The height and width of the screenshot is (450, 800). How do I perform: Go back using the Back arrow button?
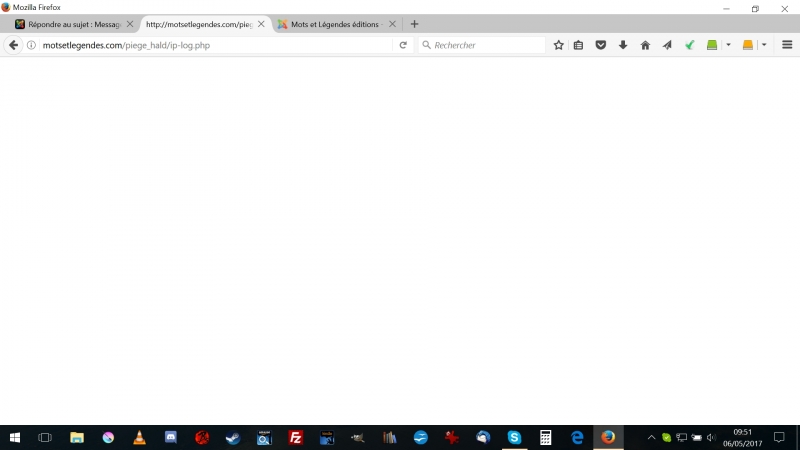[14, 45]
